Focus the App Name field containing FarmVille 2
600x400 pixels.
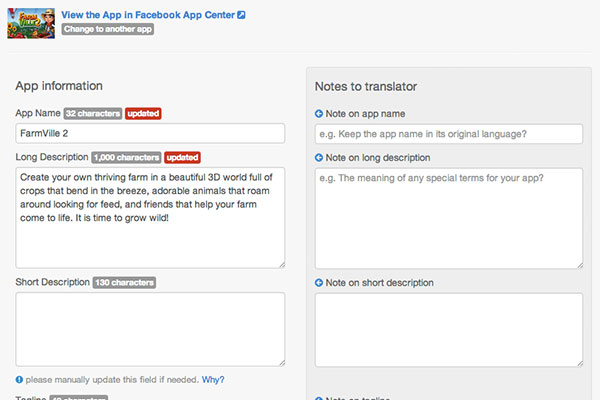click(x=150, y=133)
